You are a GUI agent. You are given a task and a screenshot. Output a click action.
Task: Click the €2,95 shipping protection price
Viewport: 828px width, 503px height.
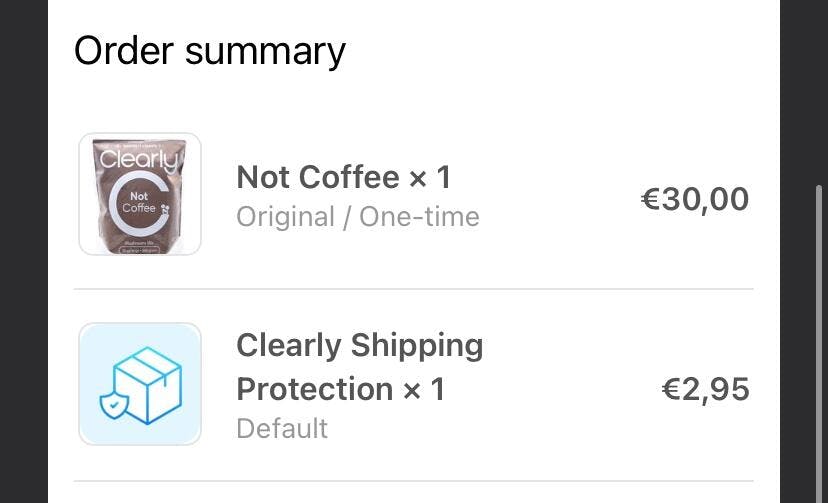point(705,388)
